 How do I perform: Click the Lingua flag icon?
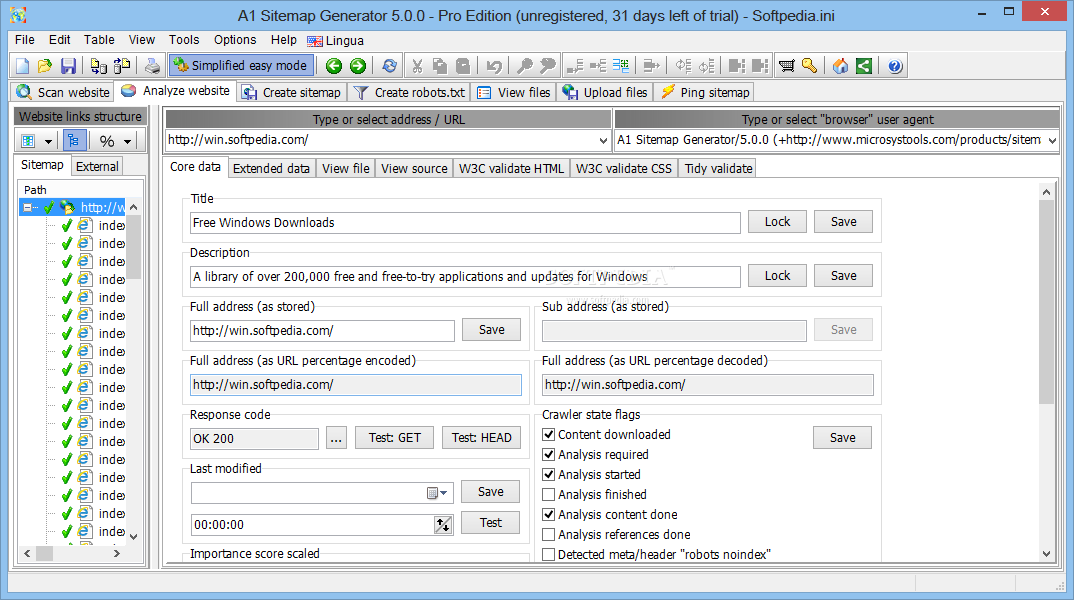314,41
